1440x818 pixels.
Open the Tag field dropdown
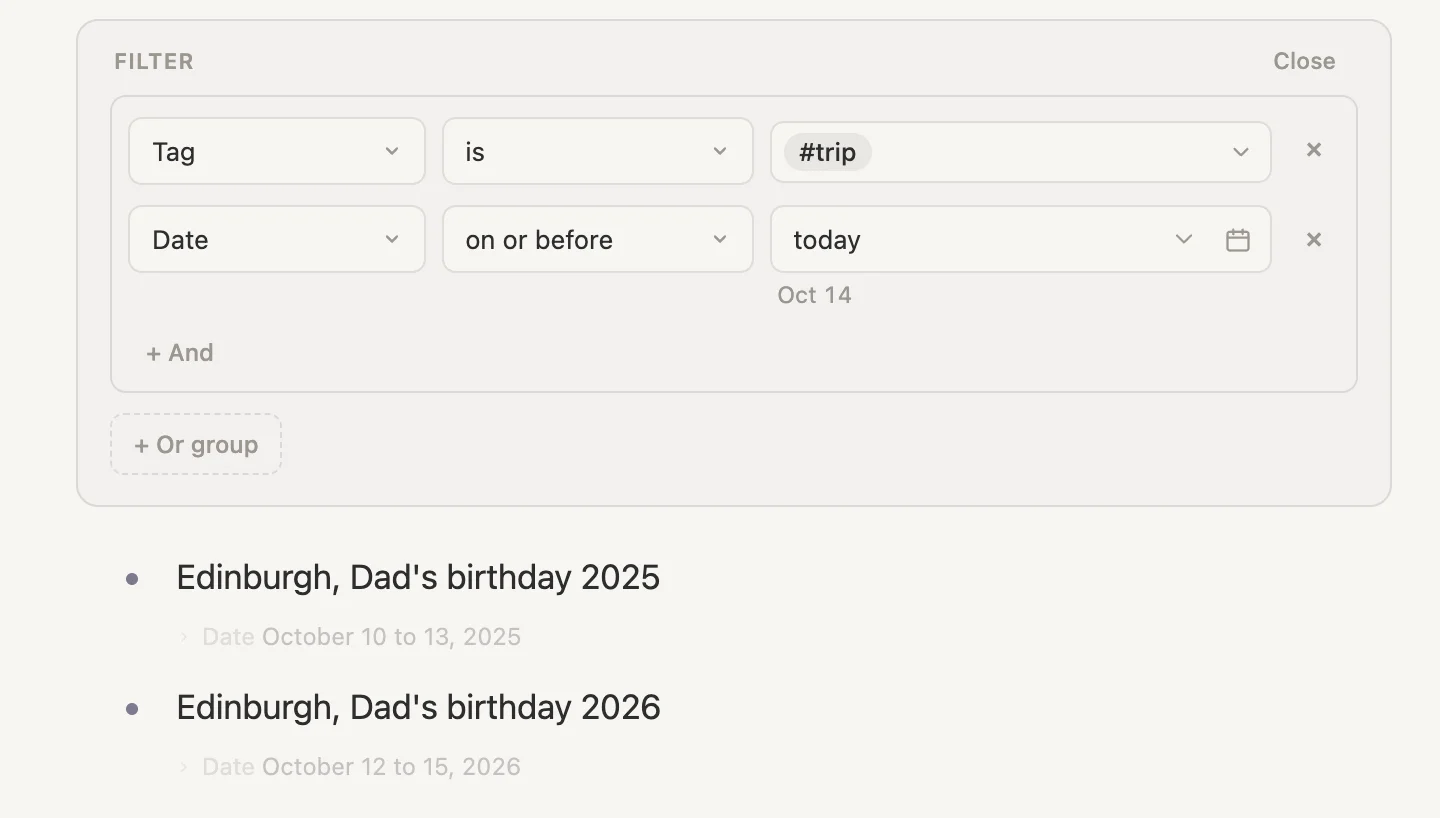tap(277, 151)
